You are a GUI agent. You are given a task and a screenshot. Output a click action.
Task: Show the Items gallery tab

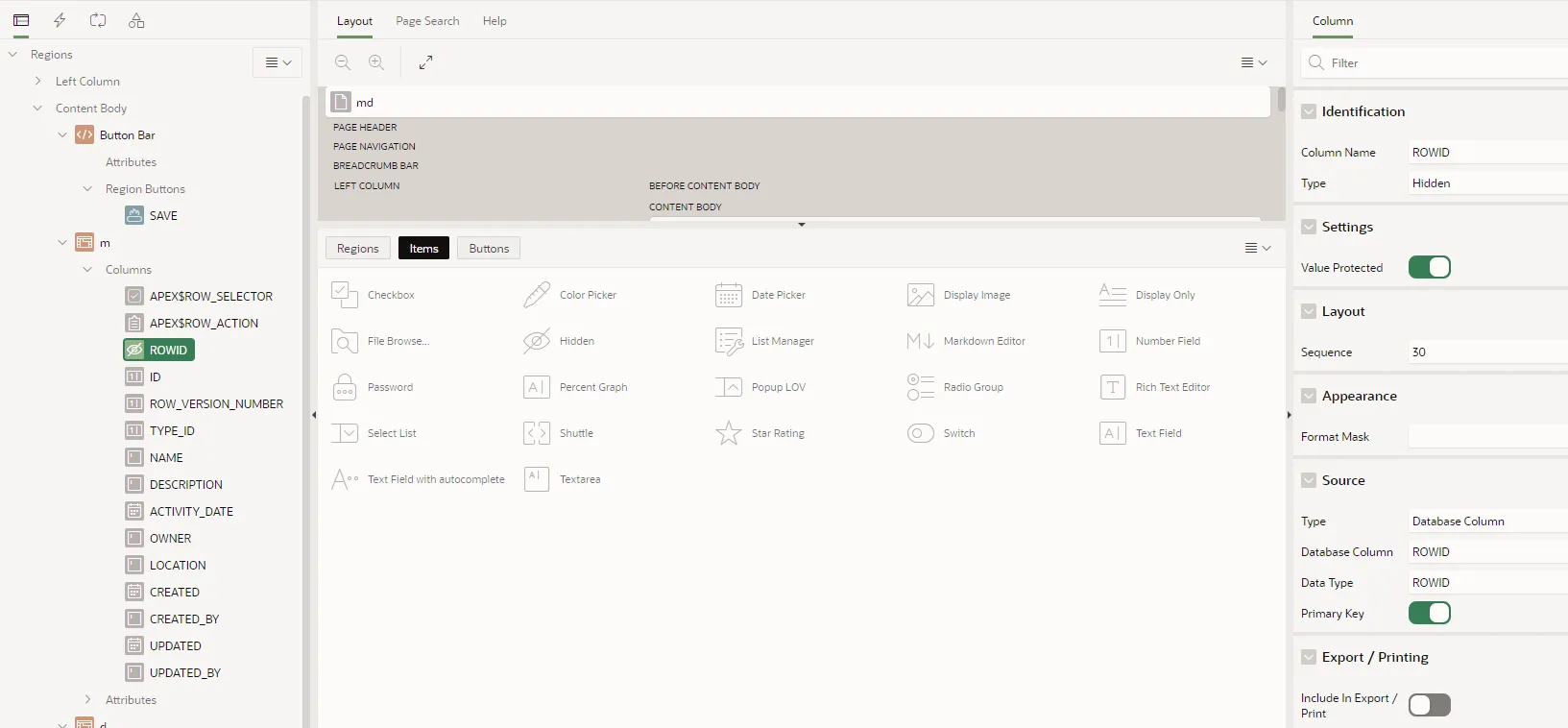coord(423,249)
